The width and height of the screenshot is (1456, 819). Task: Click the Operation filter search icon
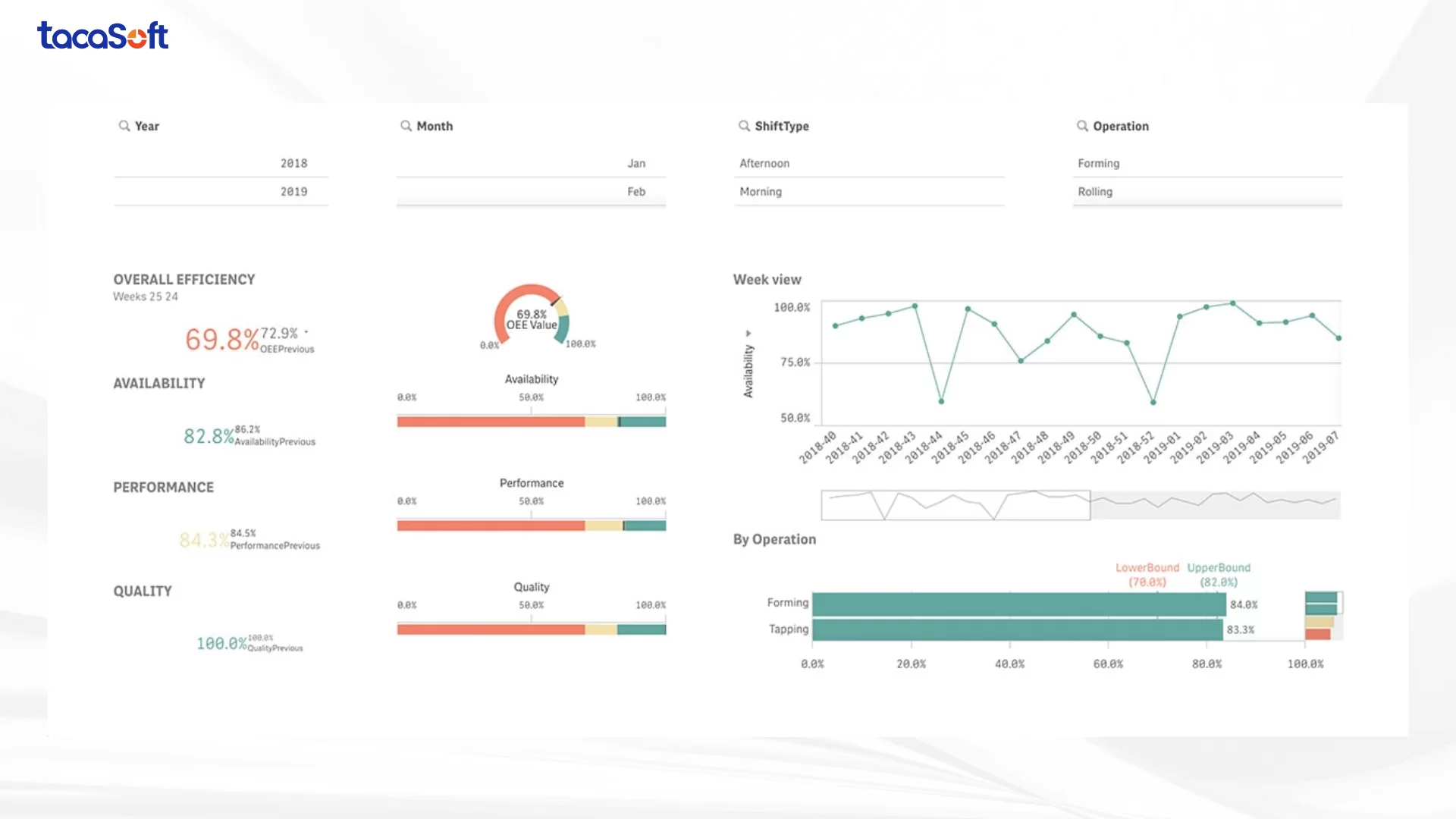(1083, 126)
